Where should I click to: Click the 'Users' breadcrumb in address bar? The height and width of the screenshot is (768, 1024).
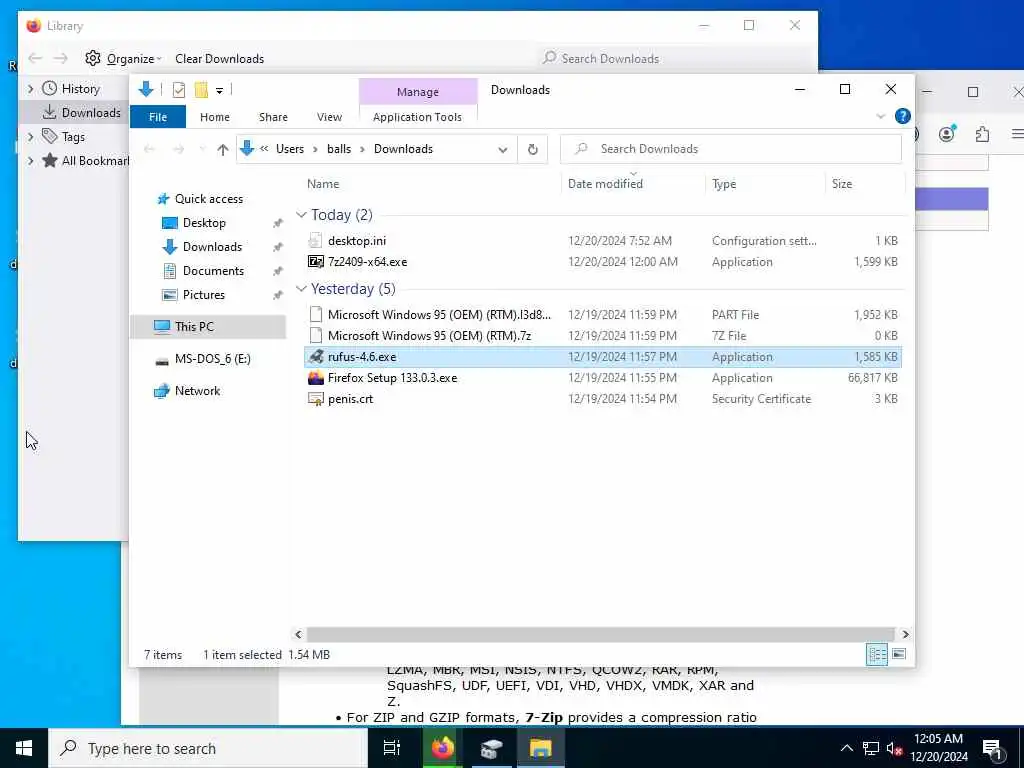coord(289,149)
